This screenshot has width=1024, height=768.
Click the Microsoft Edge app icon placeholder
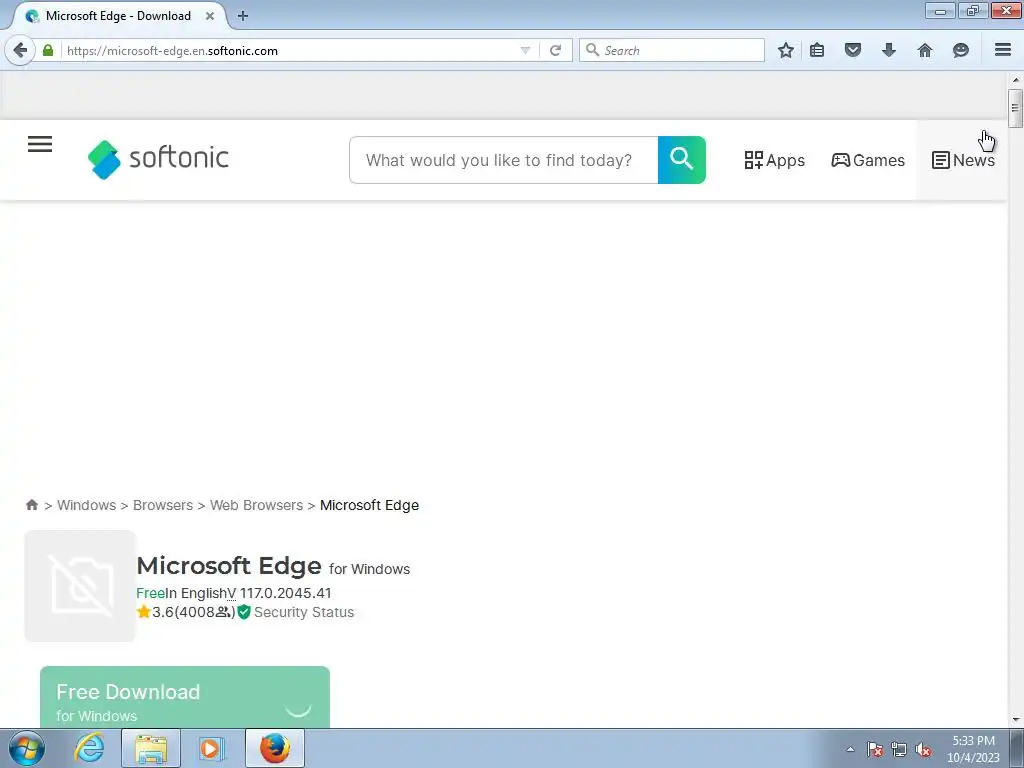click(x=80, y=586)
